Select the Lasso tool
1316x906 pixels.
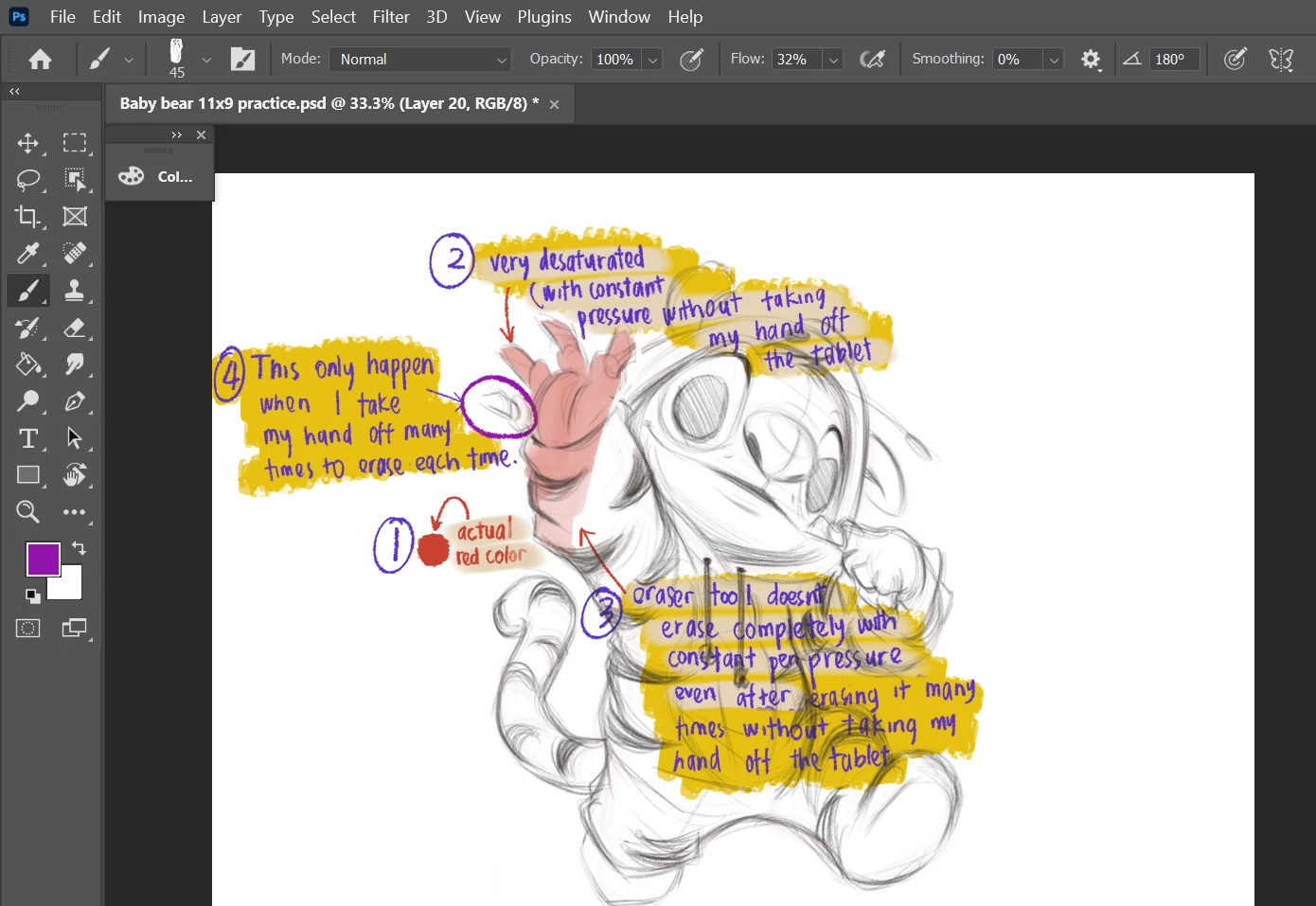[x=28, y=180]
